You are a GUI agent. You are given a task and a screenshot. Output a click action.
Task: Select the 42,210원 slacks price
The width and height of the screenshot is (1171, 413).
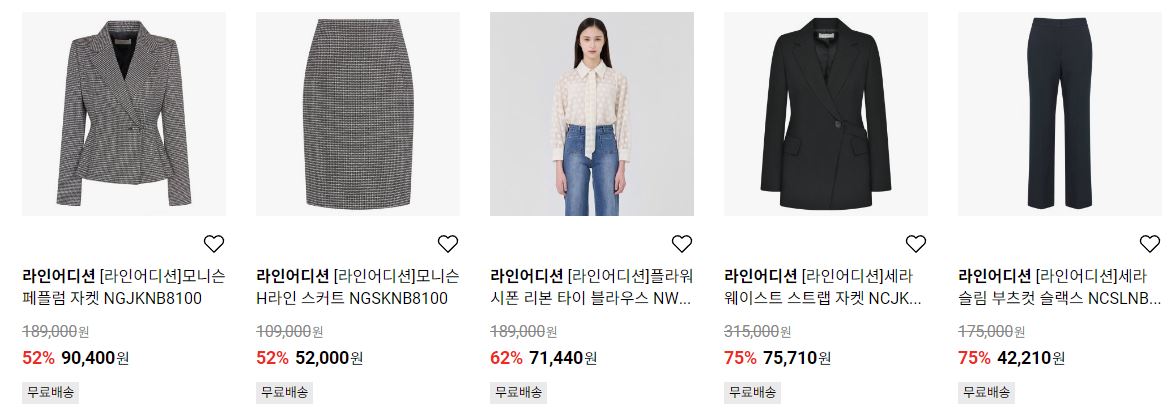(x=1031, y=358)
